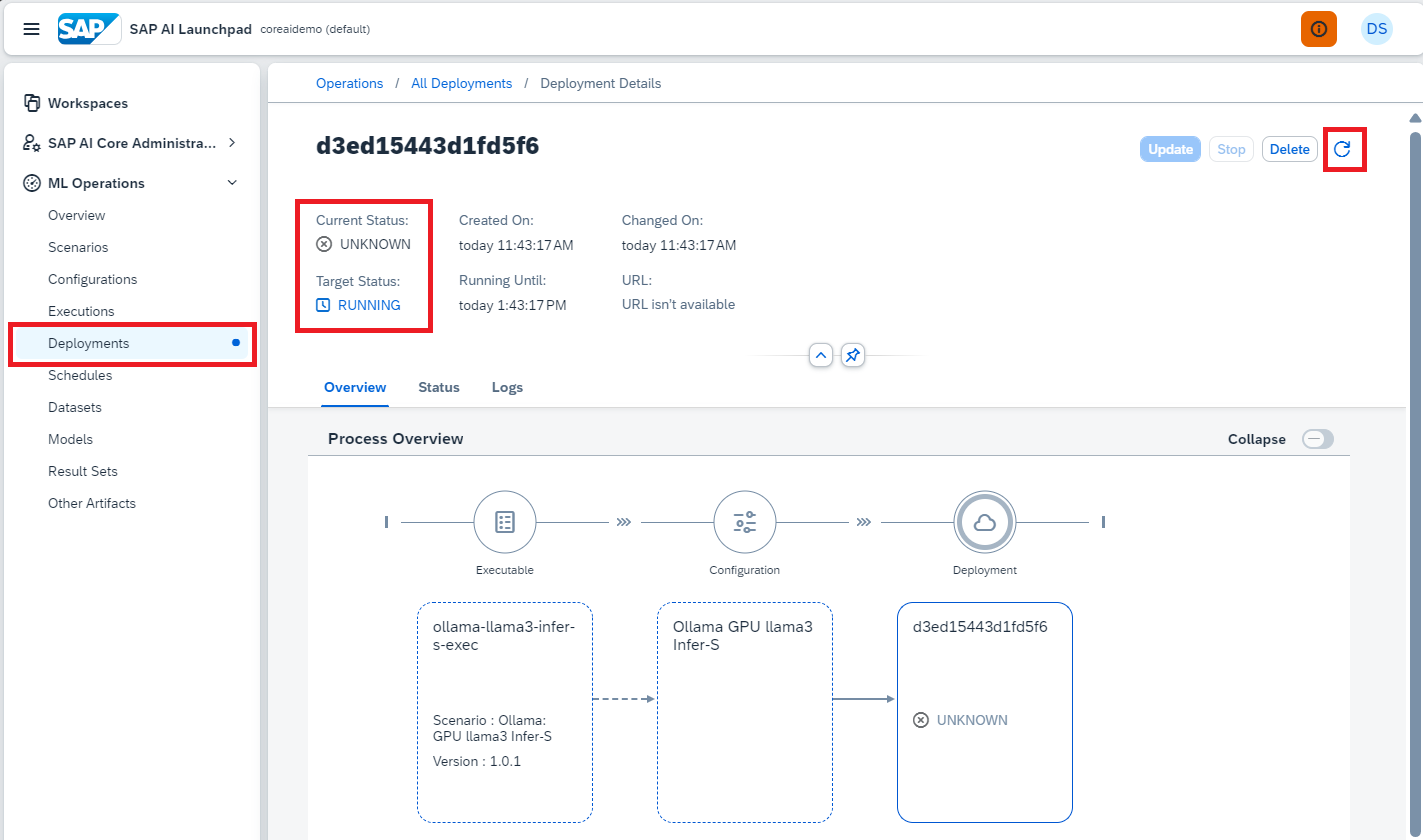Image resolution: width=1423 pixels, height=840 pixels.
Task: Go to Operations breadcrumb link
Action: 349,83
